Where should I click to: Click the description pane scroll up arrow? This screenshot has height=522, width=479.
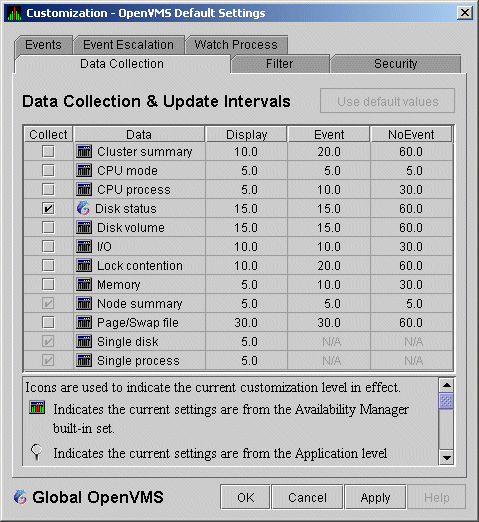pyautogui.click(x=446, y=385)
